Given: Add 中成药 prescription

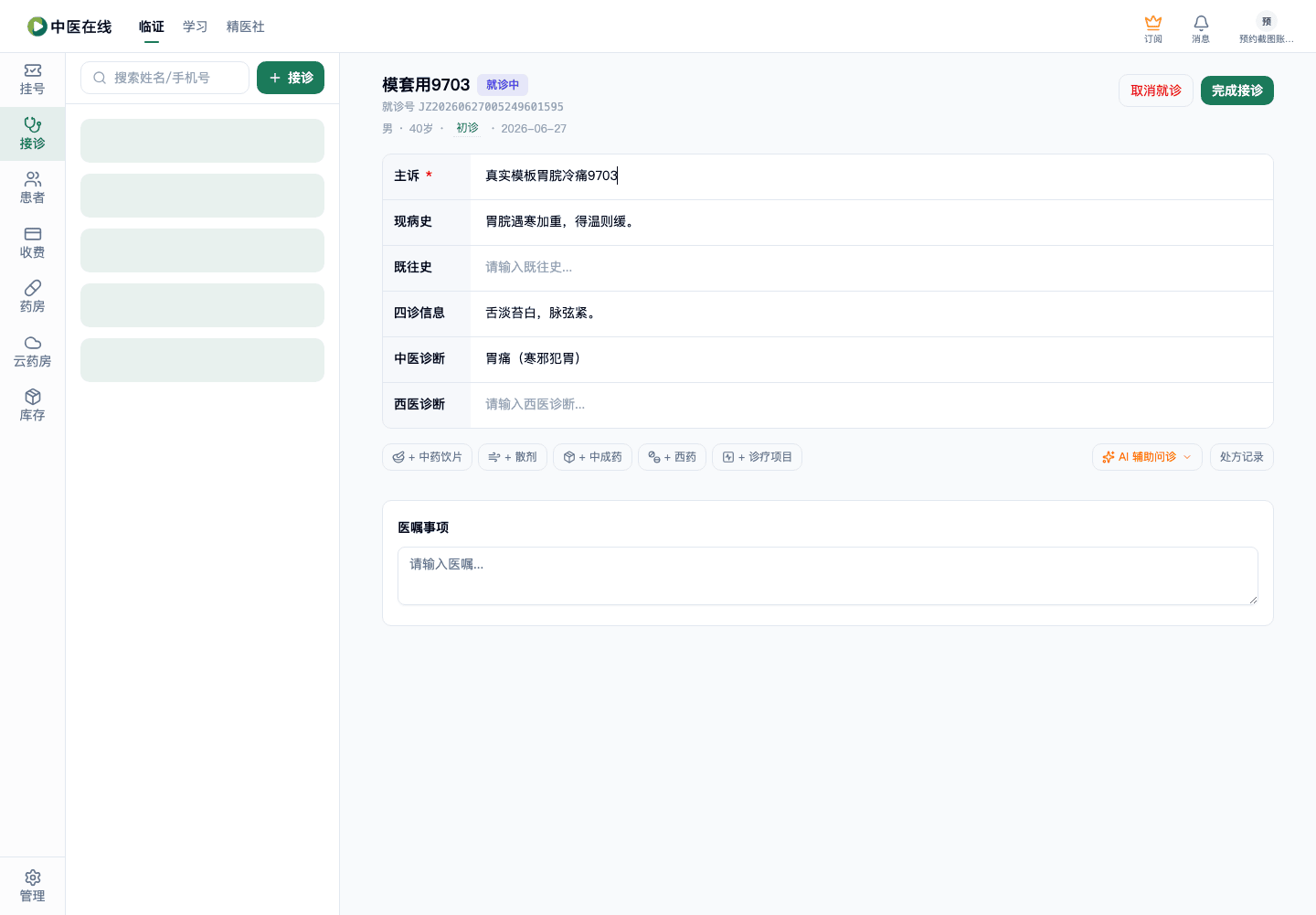Looking at the screenshot, I should coord(592,457).
